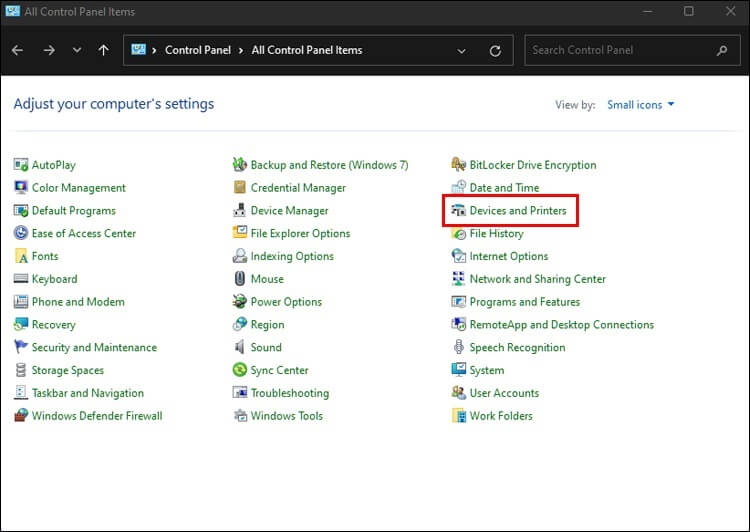Go up one level with Up arrow
750x532 pixels.
point(103,50)
